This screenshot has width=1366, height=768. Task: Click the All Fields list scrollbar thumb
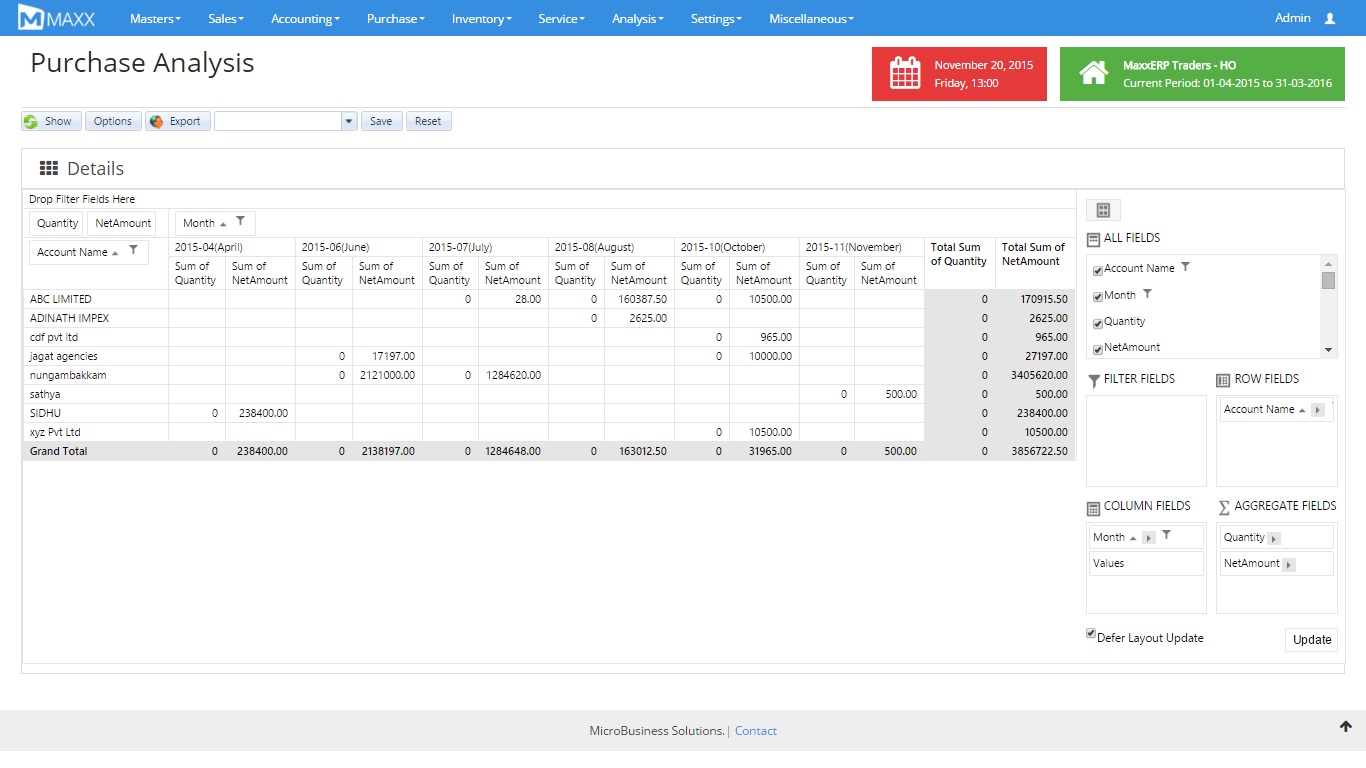pos(1328,280)
